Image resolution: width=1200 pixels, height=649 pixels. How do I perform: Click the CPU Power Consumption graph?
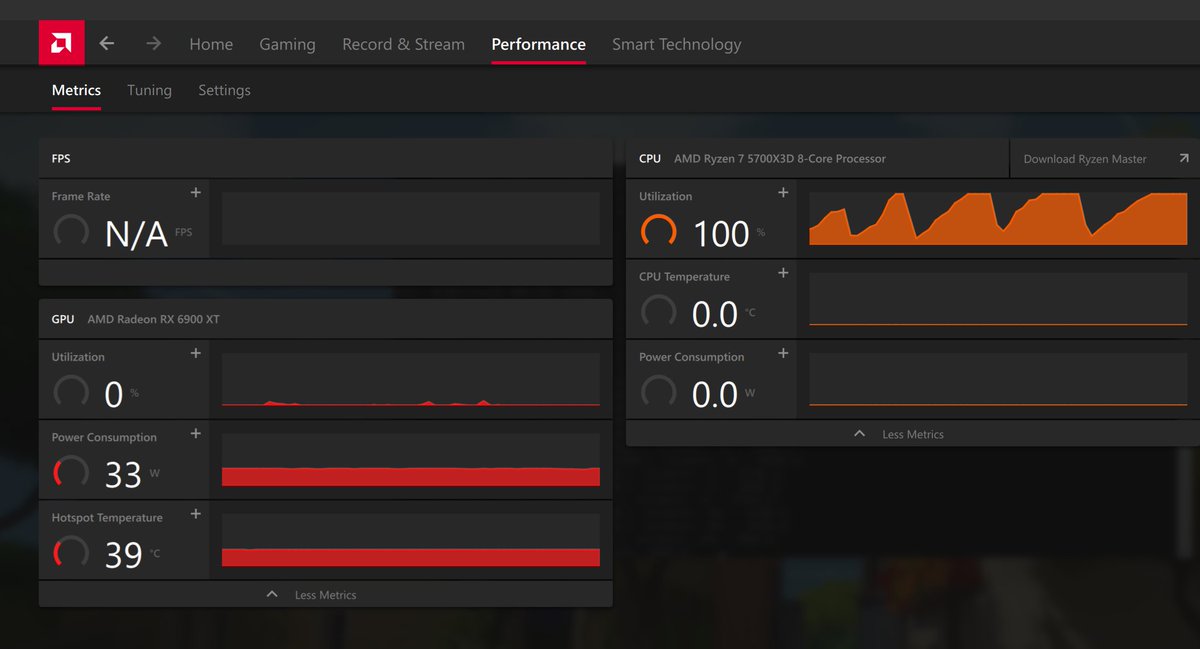[x=997, y=380]
